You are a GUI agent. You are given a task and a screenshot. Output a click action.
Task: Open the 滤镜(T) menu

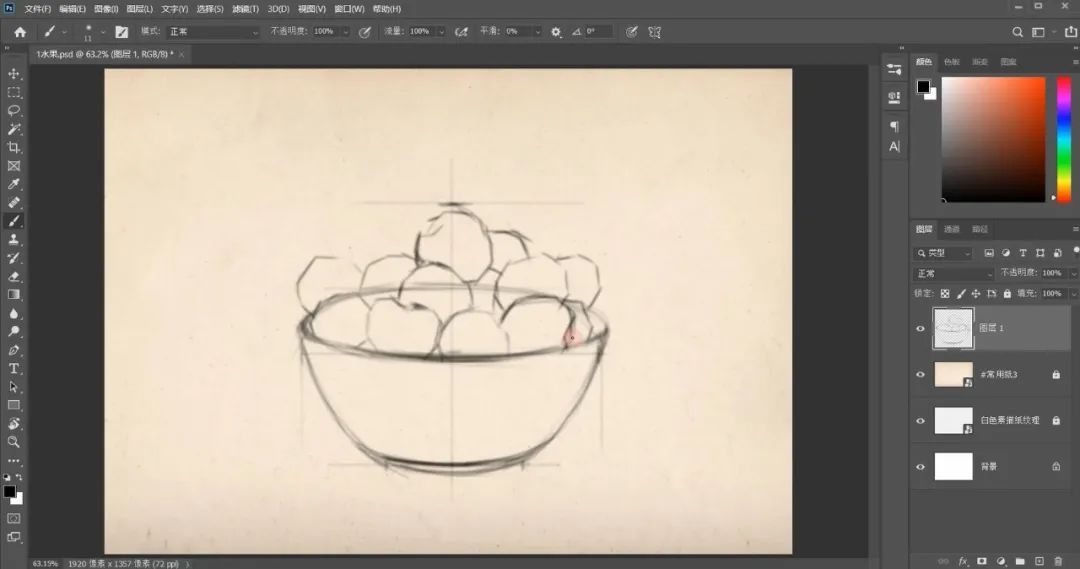[245, 9]
